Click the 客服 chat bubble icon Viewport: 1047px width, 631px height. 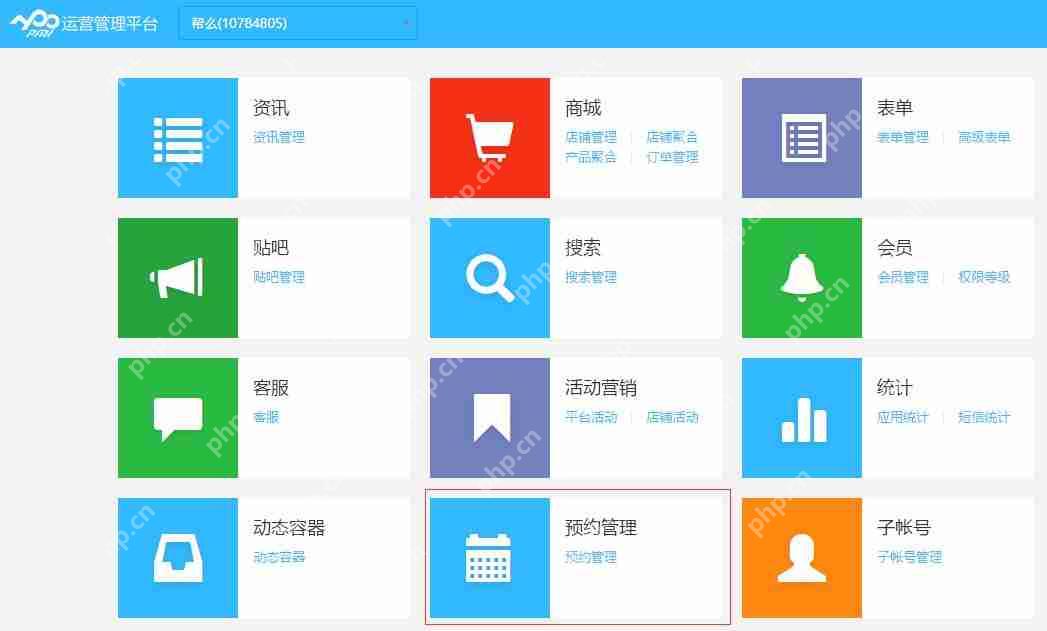[x=177, y=417]
